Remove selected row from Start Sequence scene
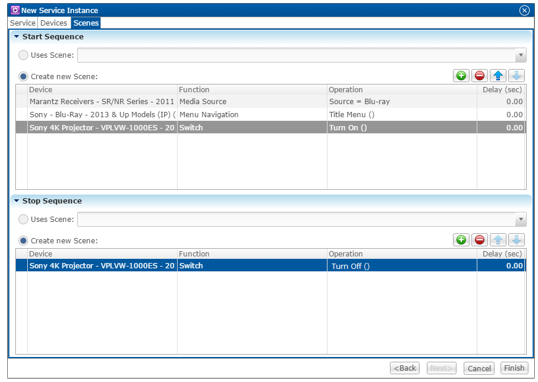538x382 pixels. [x=480, y=75]
